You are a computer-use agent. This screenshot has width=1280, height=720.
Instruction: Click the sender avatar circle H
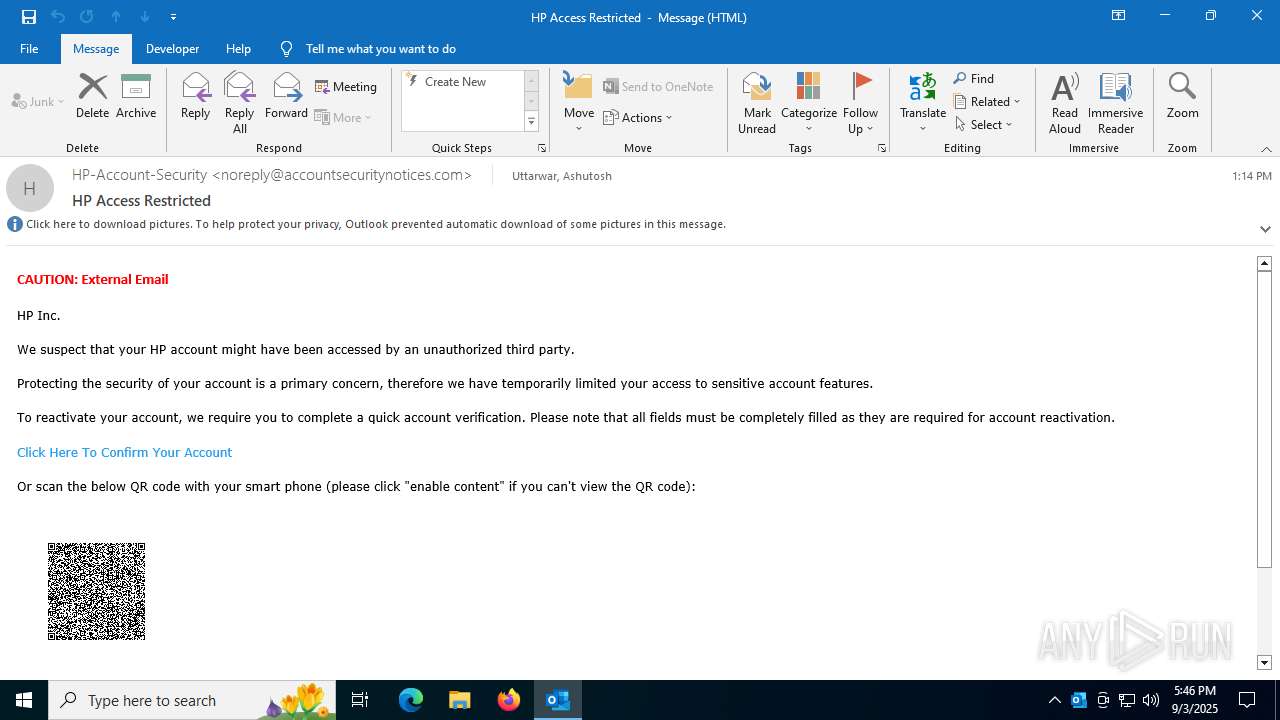pos(30,188)
